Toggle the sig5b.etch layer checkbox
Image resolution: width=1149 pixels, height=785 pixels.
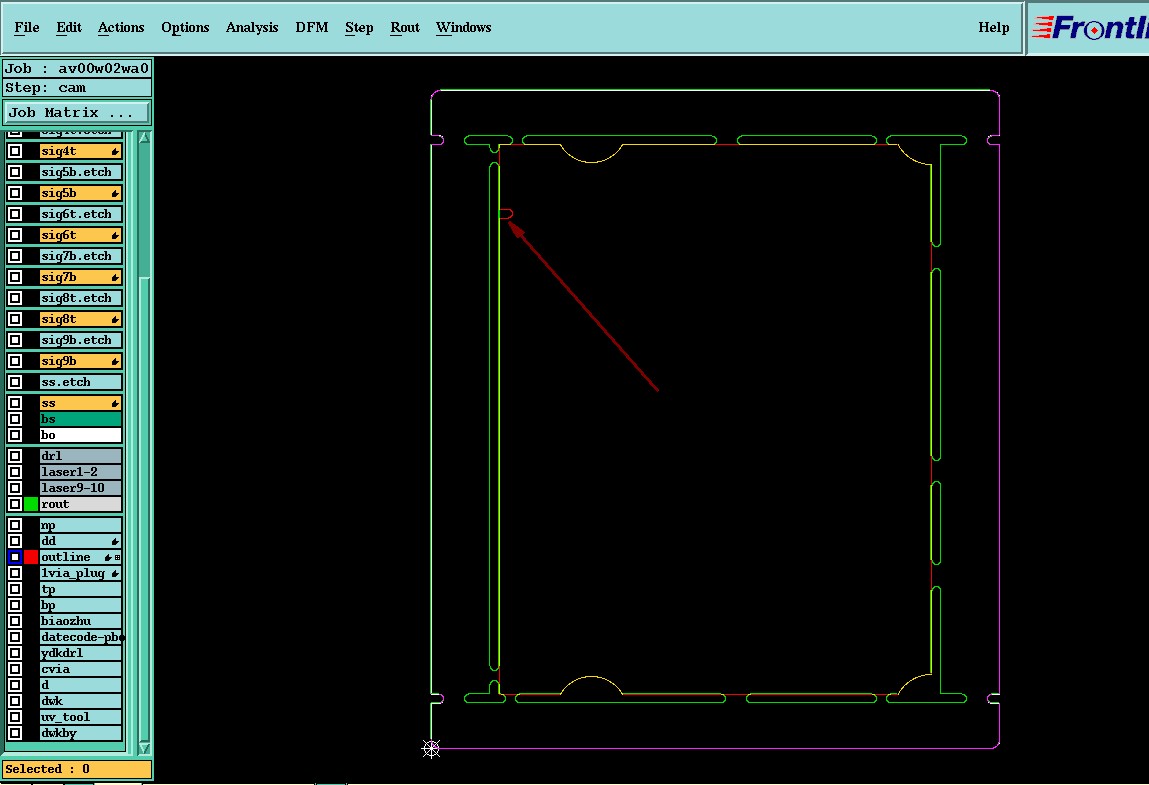pyautogui.click(x=15, y=172)
